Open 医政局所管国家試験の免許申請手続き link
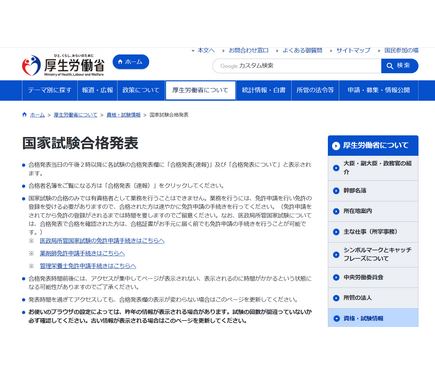Viewport: 435px width, 375px height. coord(102,241)
